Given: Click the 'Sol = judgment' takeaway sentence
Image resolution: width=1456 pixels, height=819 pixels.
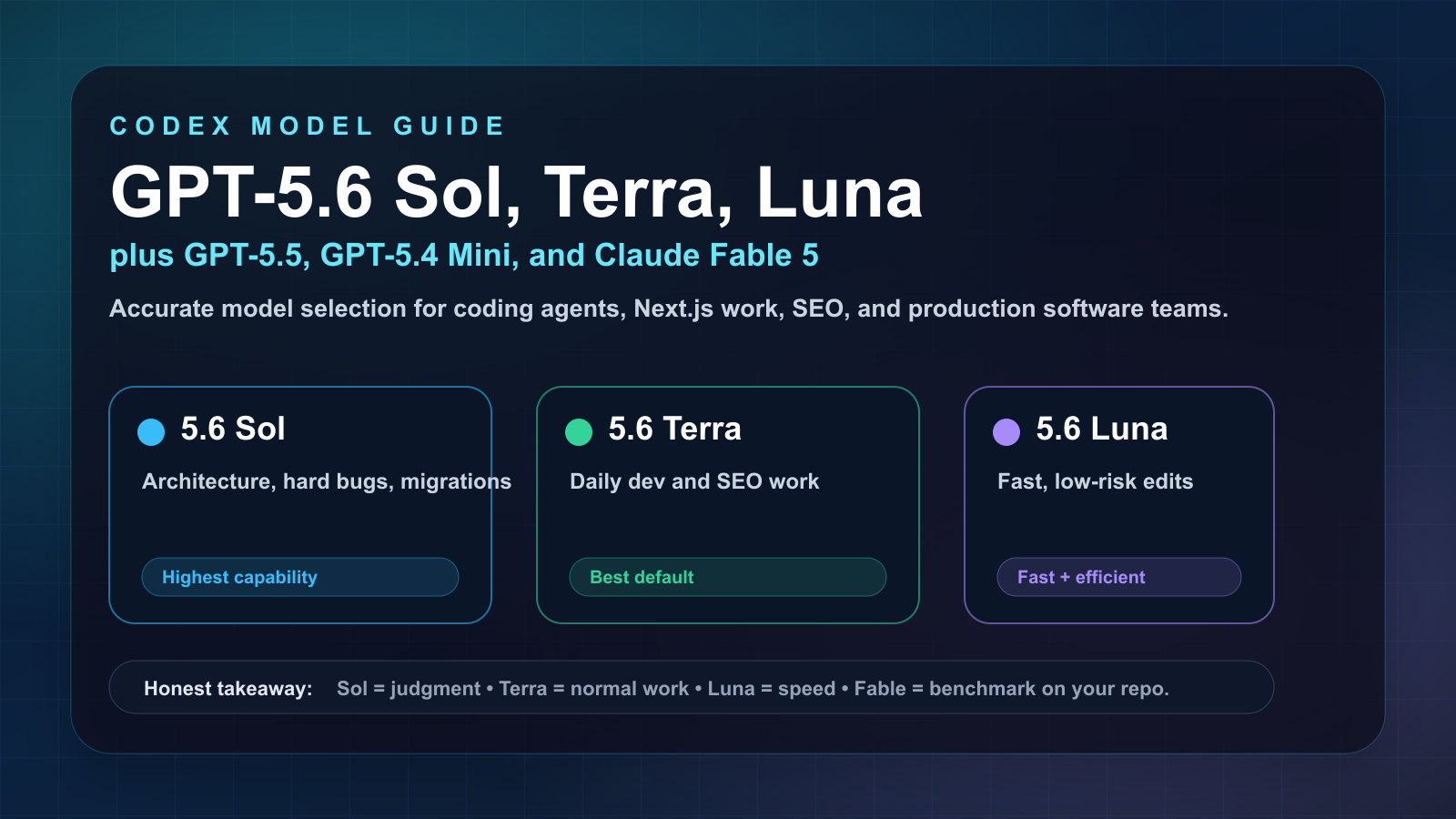Looking at the screenshot, I should (x=753, y=689).
